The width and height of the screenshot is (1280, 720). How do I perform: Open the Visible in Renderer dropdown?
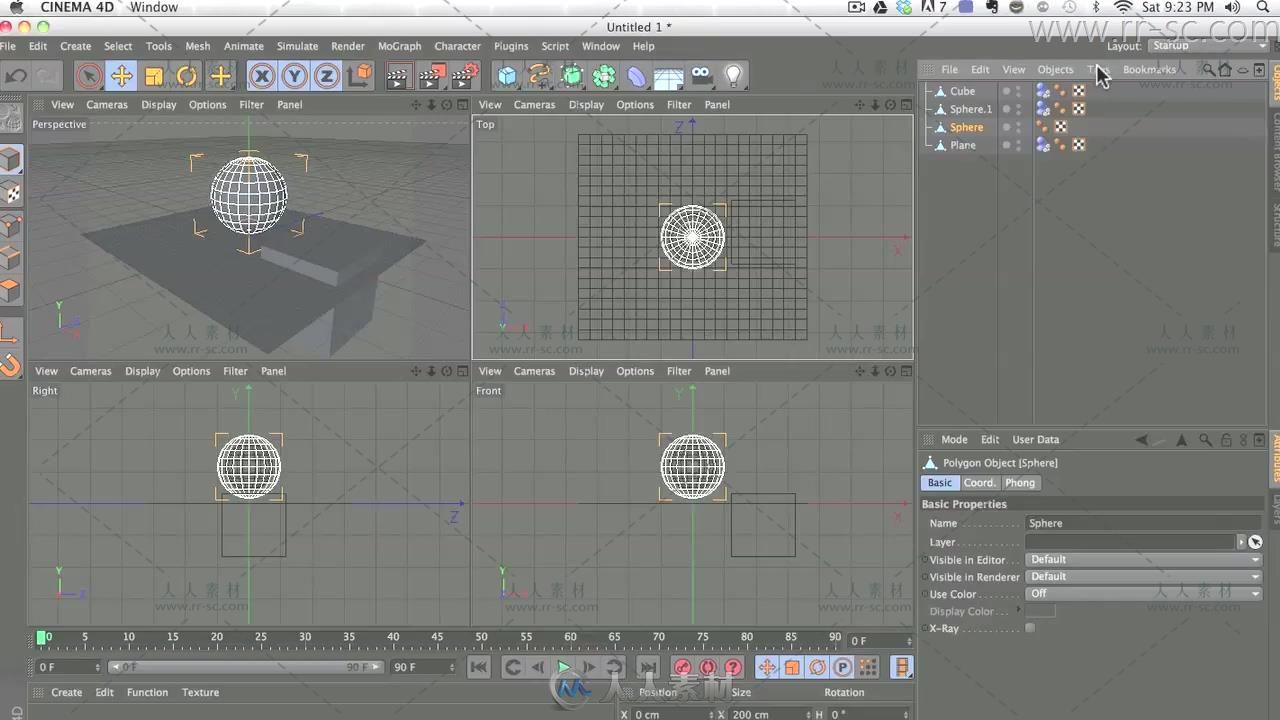1144,577
